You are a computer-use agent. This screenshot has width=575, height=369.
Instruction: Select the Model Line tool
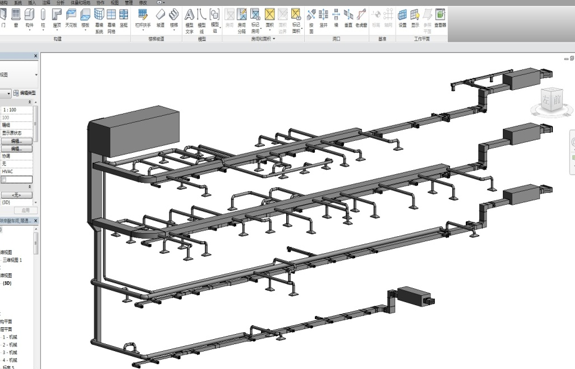click(202, 21)
